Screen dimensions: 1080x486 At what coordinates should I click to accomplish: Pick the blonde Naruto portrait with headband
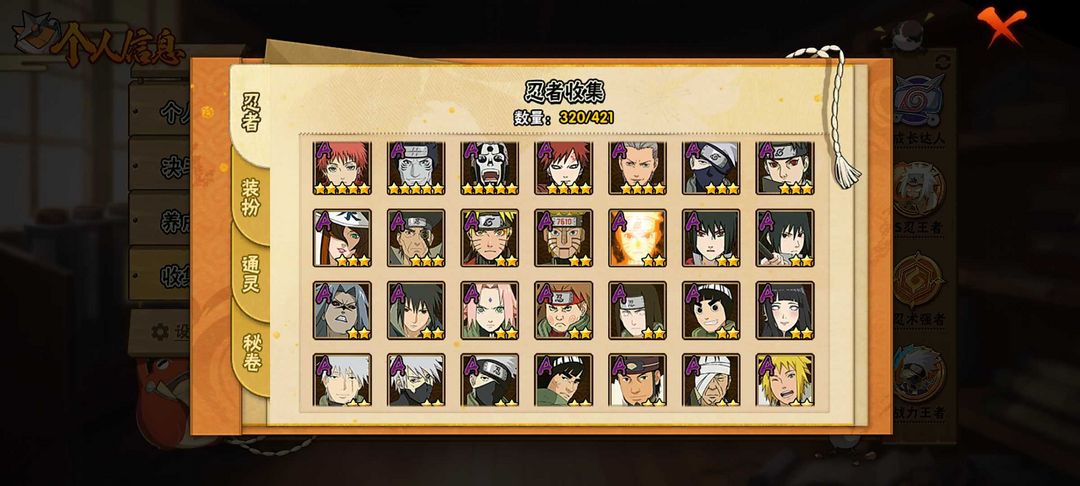pyautogui.click(x=490, y=238)
